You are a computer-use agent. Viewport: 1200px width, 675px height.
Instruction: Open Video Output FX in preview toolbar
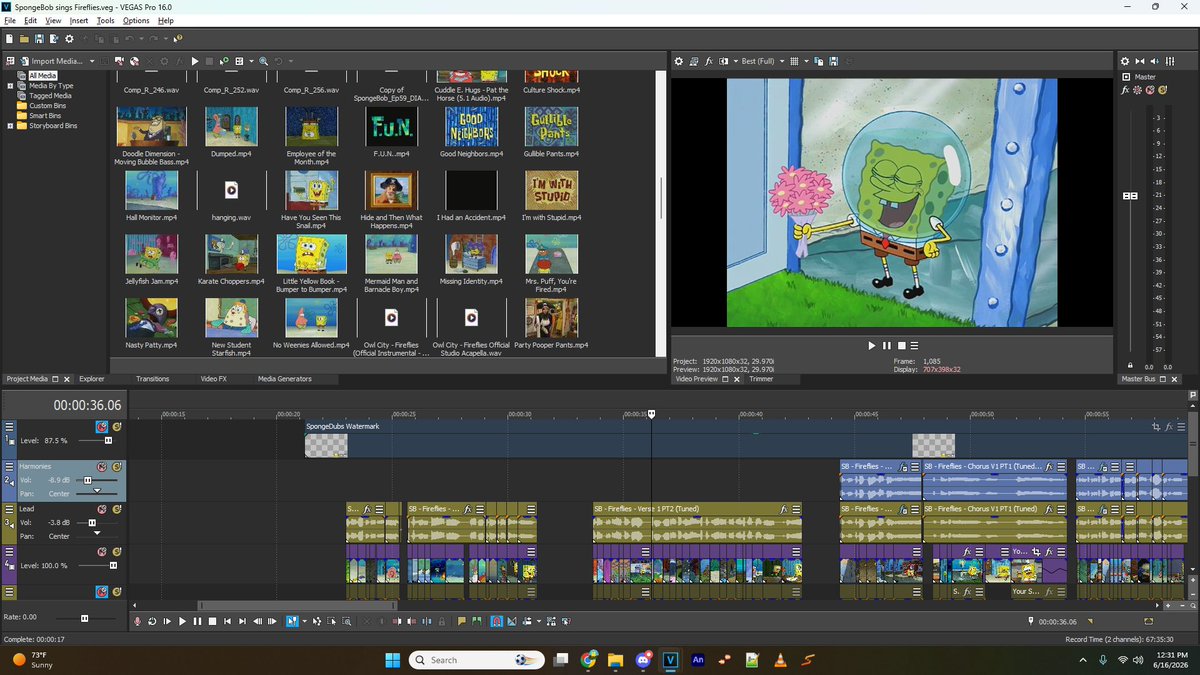tap(709, 61)
